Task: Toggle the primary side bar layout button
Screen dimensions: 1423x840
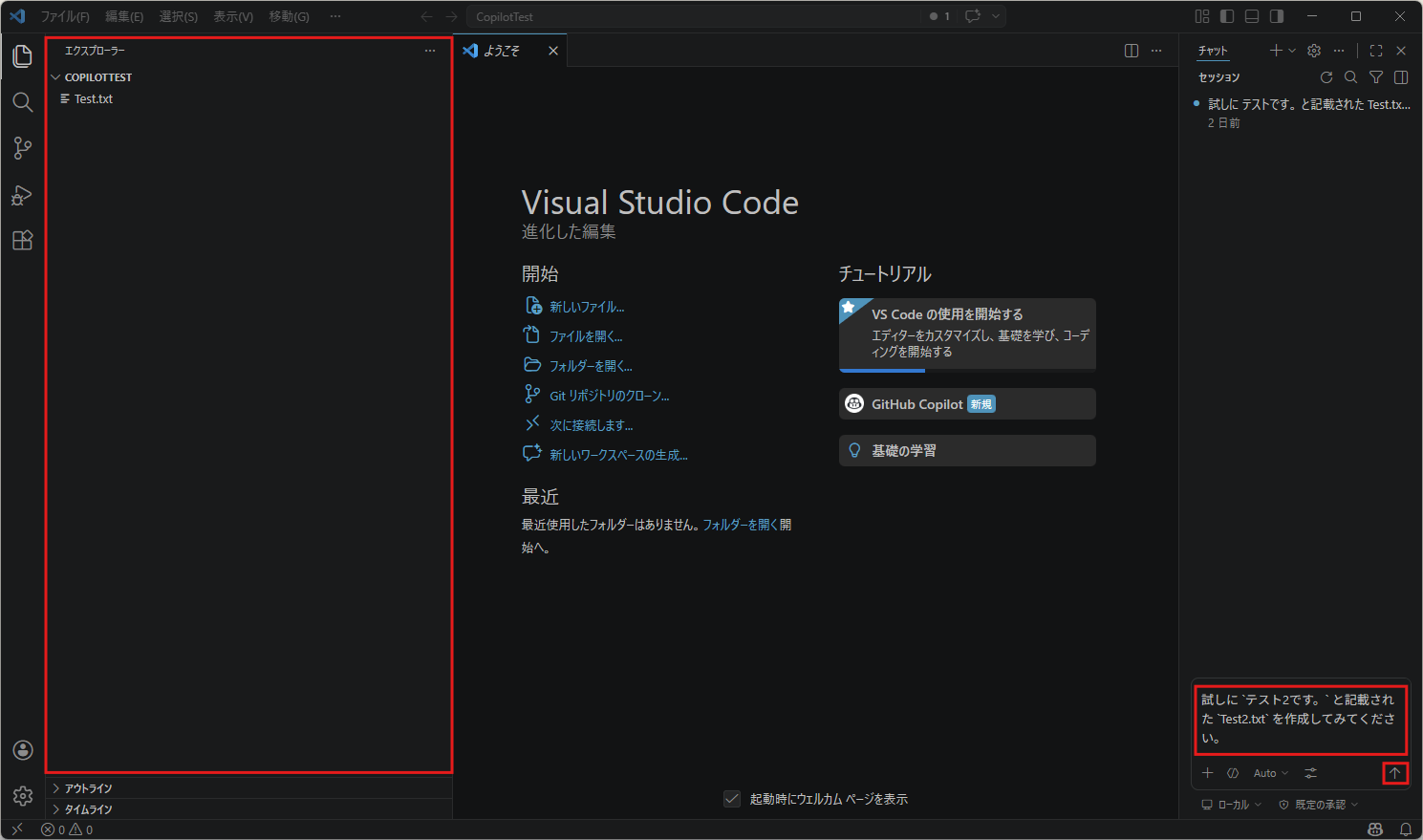Action: [x=1227, y=16]
